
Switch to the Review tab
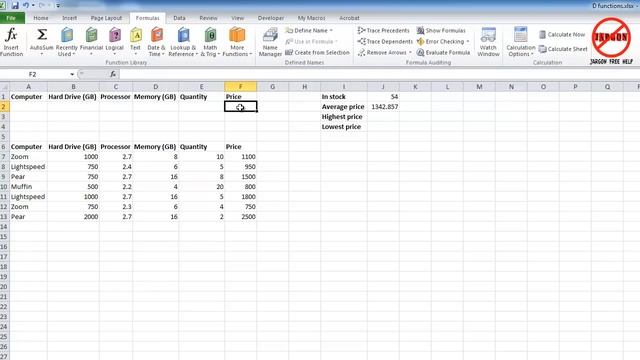(208, 18)
